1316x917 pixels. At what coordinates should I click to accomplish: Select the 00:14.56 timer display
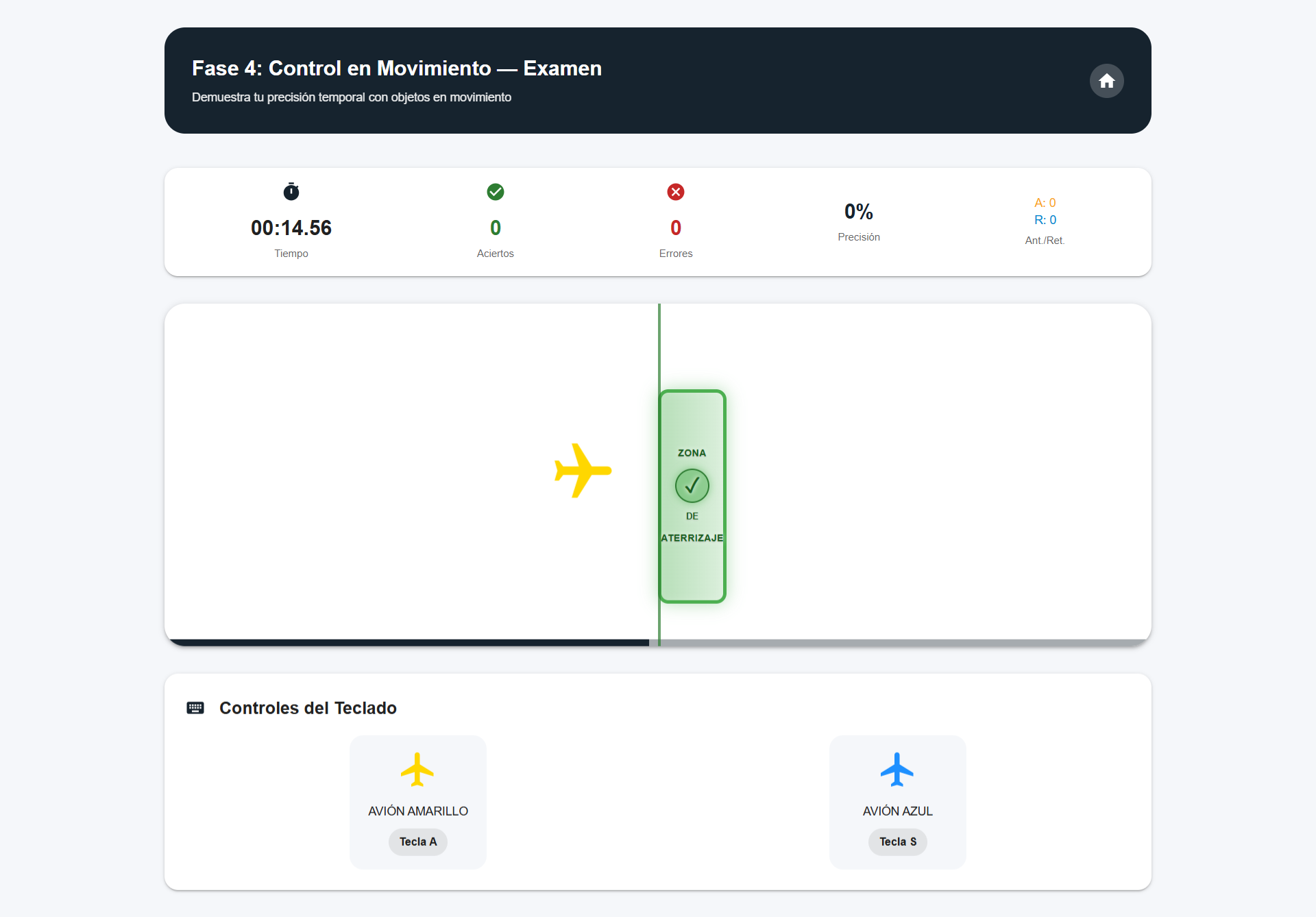(x=291, y=228)
